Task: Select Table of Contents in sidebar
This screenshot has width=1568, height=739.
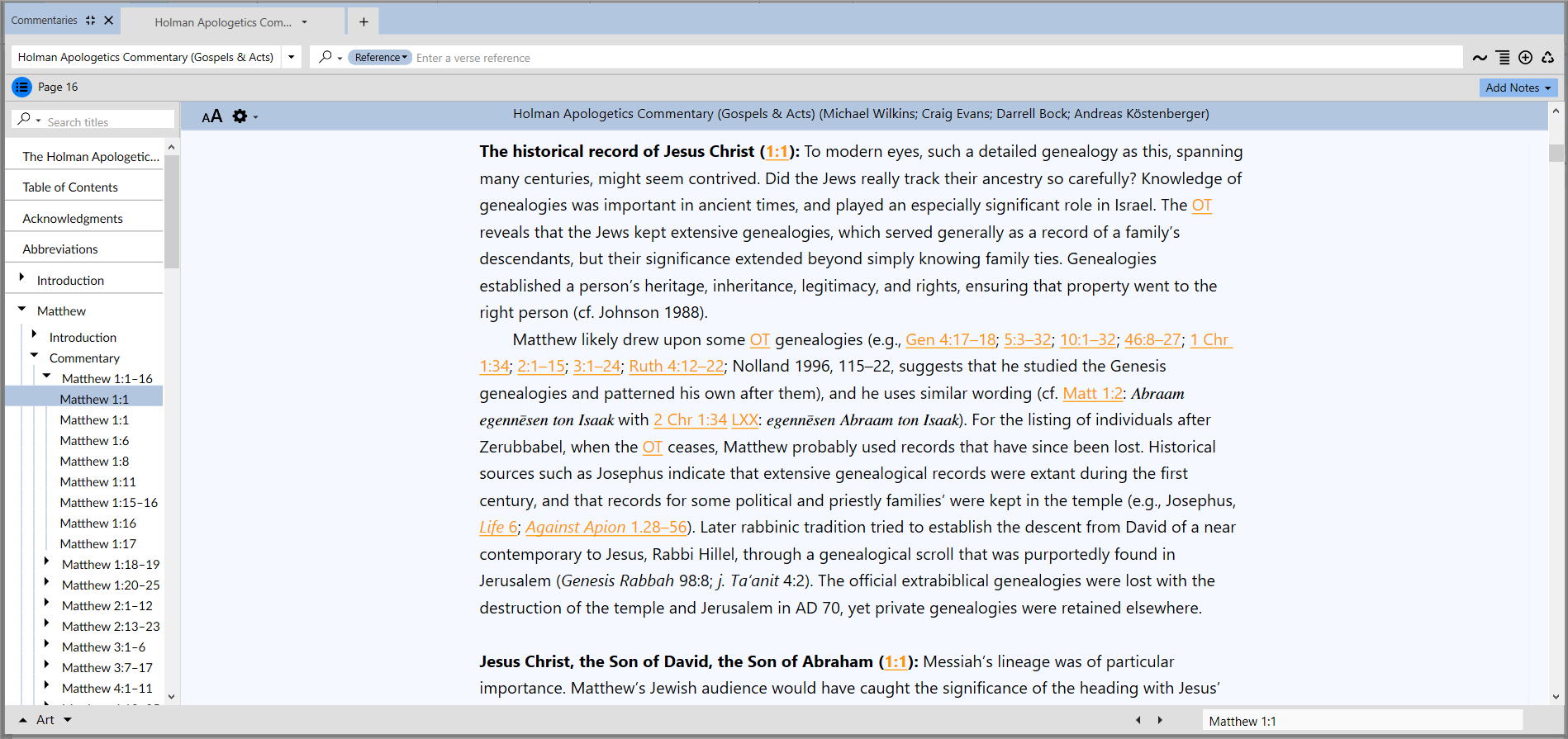Action: 70,187
